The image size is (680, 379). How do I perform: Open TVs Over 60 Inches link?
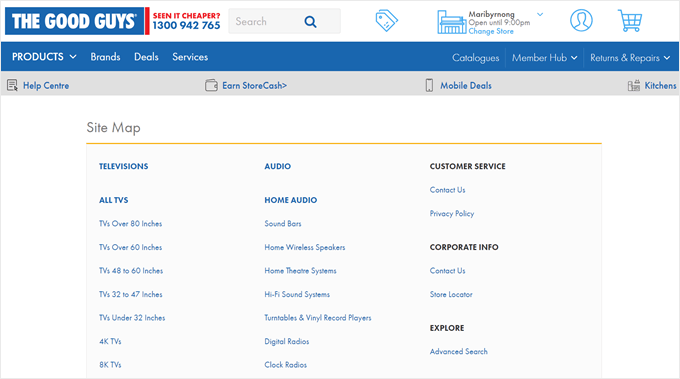point(131,247)
